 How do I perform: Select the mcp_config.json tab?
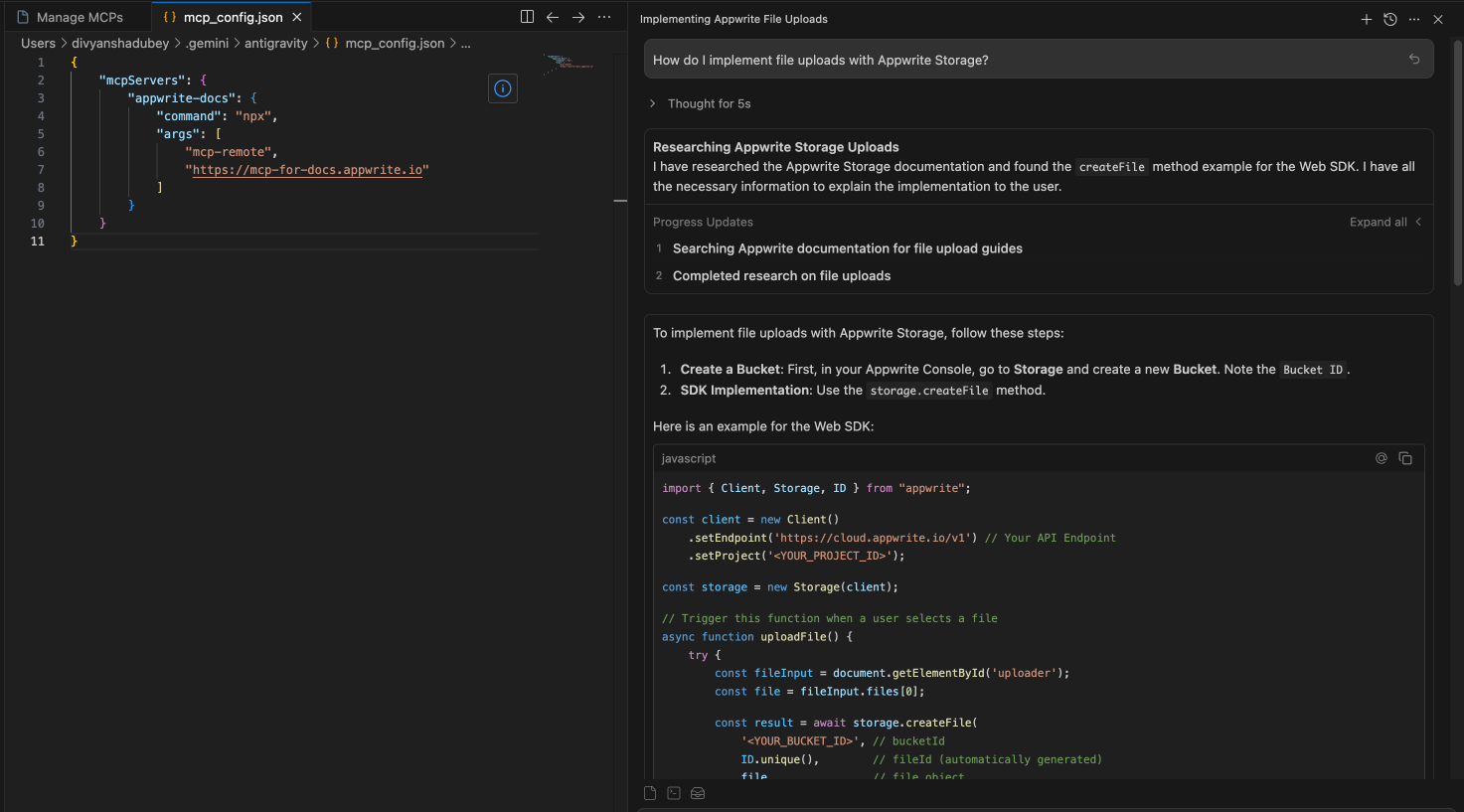(x=231, y=16)
